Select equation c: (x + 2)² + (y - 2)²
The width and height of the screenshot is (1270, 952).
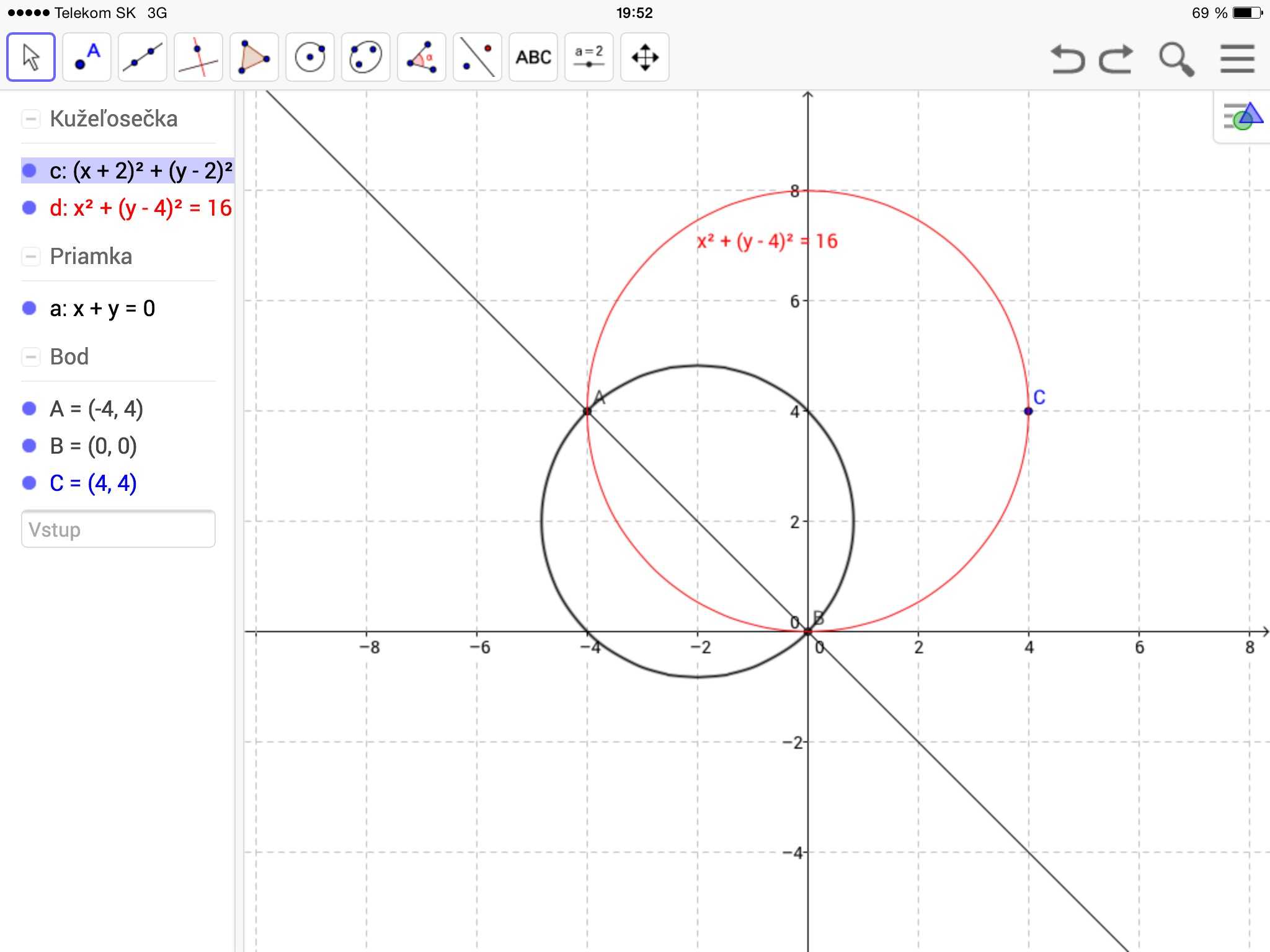point(141,170)
